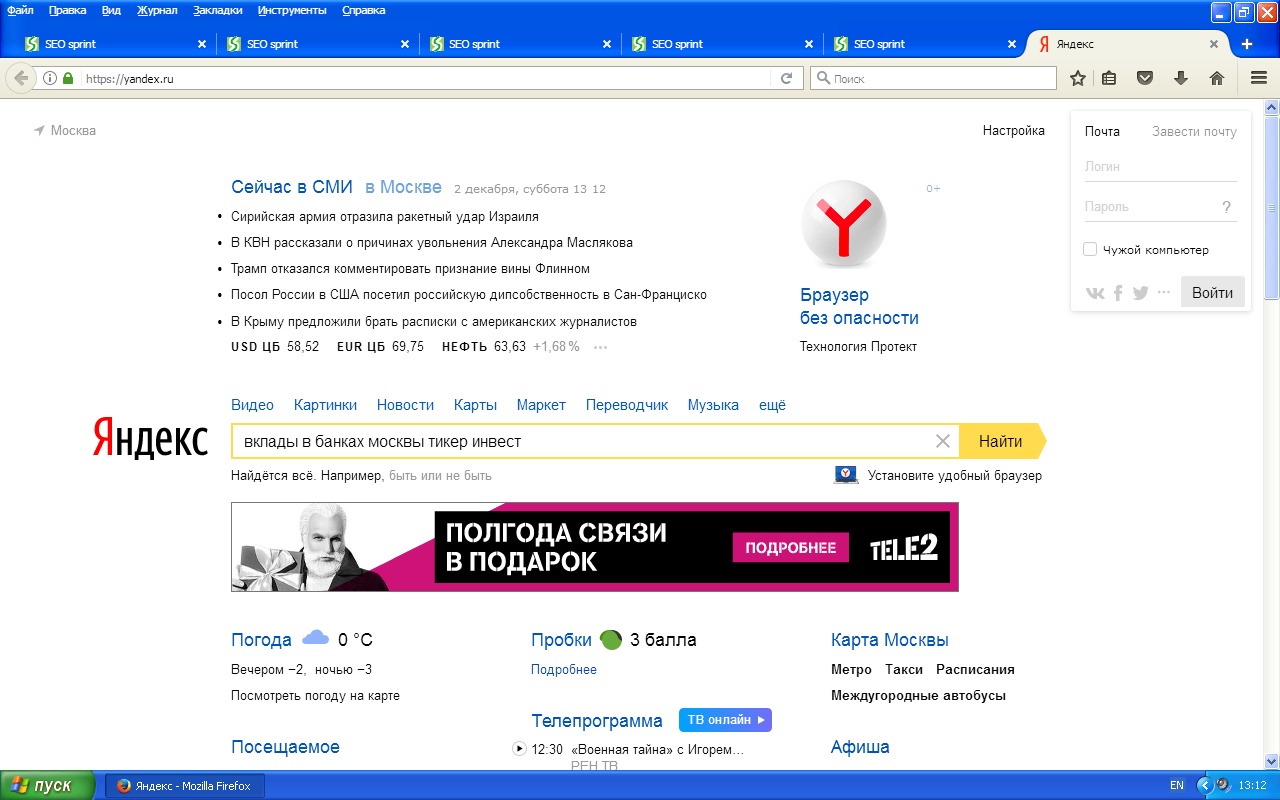
Task: Click the Firefox taskbar item Яндекс
Action: [184, 786]
